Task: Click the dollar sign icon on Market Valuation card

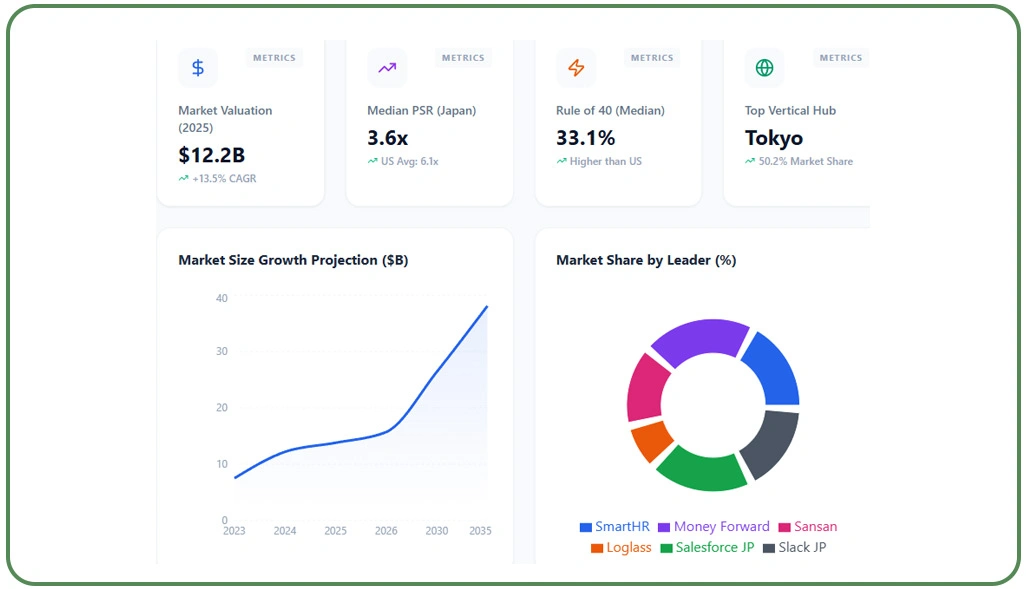Action: pyautogui.click(x=197, y=67)
